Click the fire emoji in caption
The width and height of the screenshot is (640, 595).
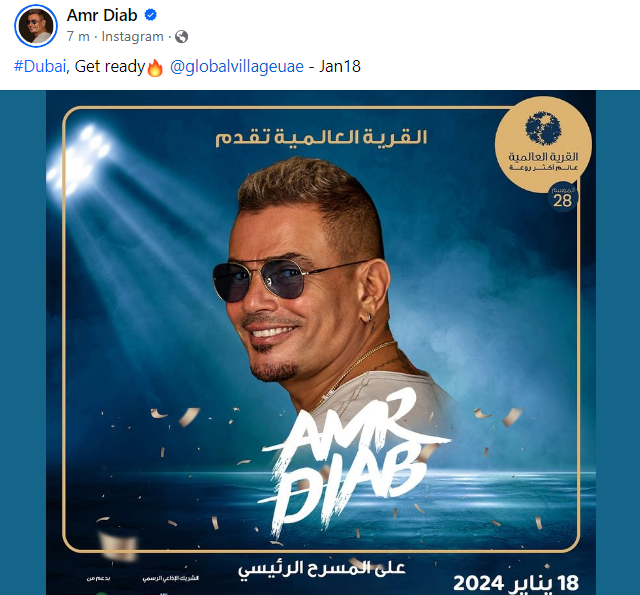tap(155, 67)
